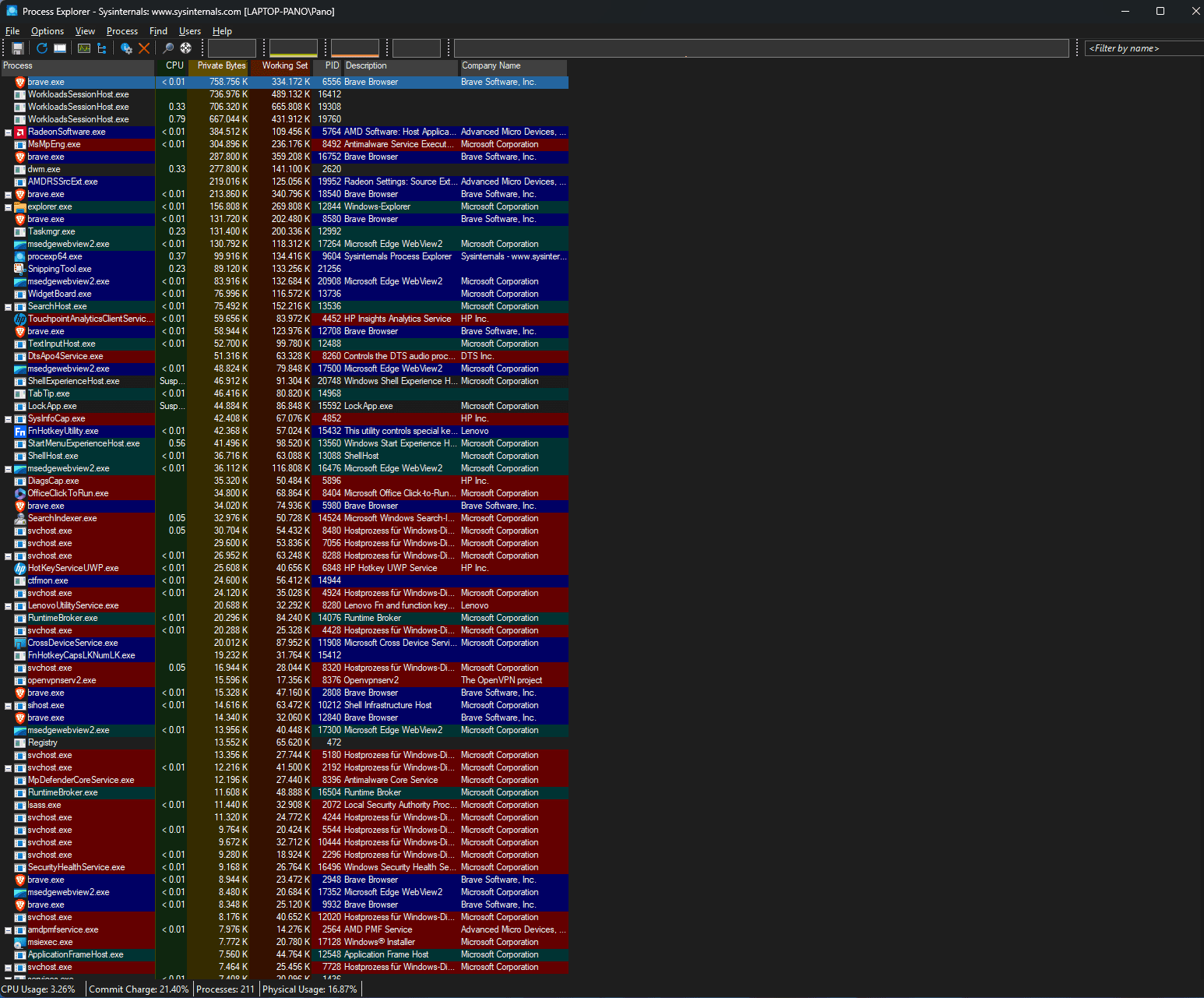1204x998 pixels.
Task: Select the Taskmgr.exe process row
Action: coord(284,231)
